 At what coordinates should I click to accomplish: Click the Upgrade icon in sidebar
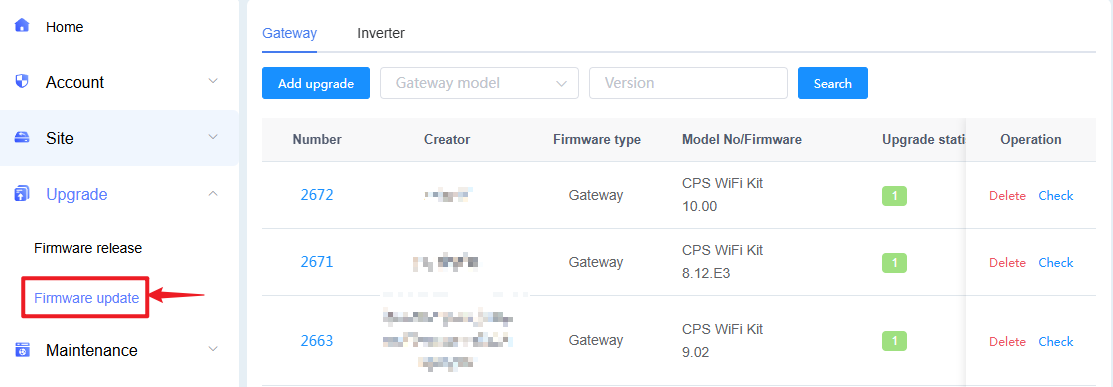click(22, 193)
